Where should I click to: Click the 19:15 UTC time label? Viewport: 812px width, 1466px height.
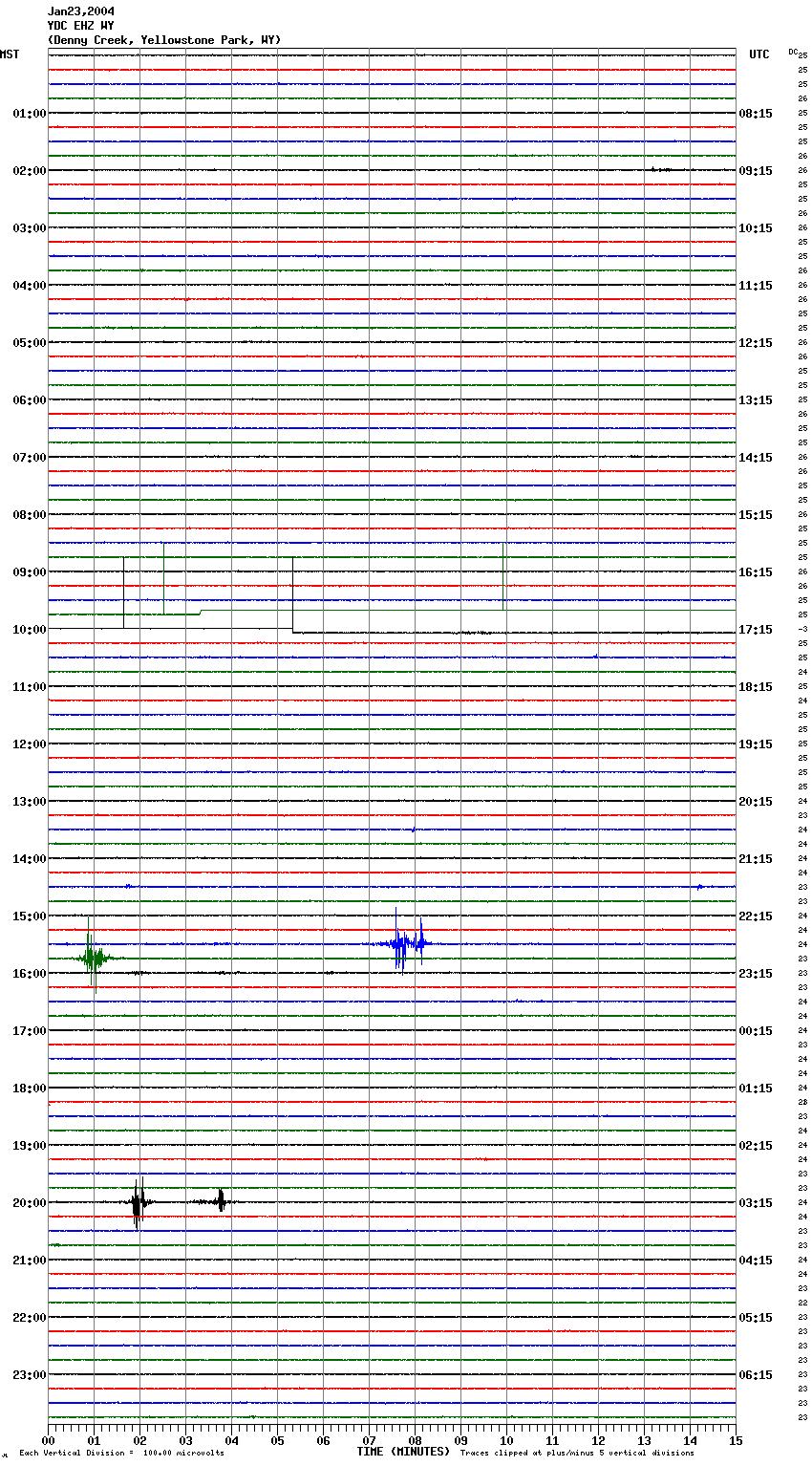[x=756, y=744]
